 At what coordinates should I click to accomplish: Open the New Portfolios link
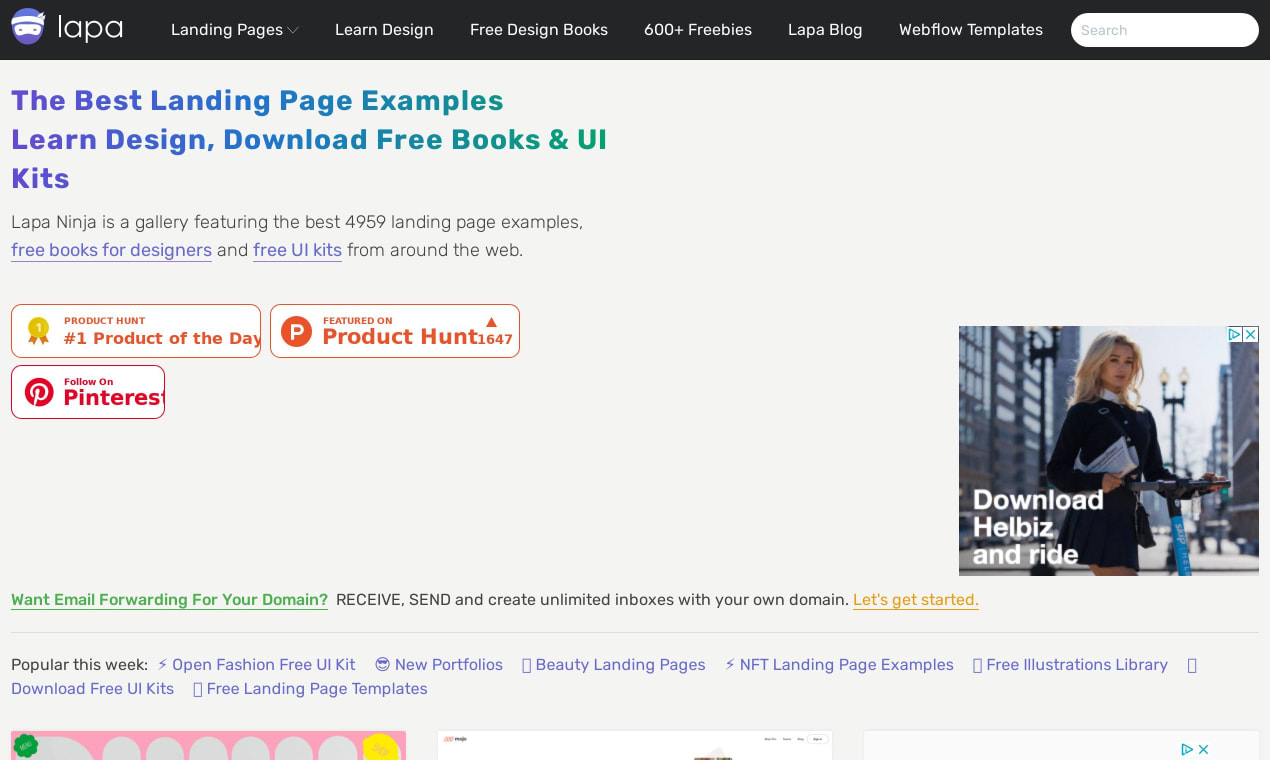[x=439, y=665]
